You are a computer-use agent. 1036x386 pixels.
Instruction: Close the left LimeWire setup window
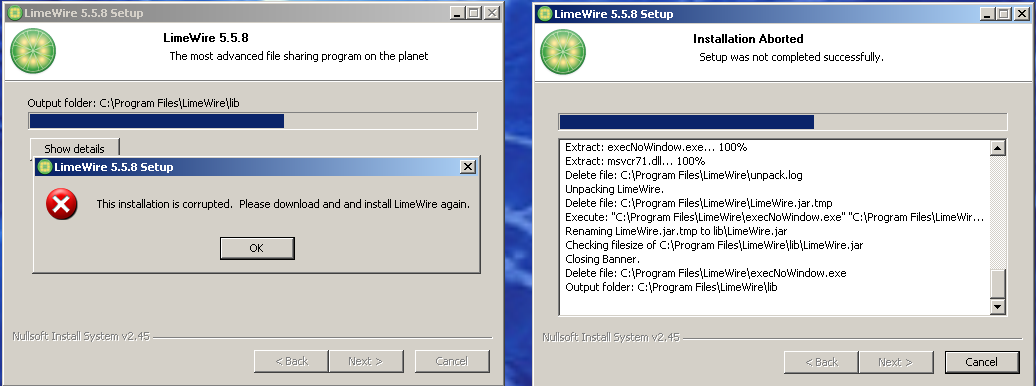tap(492, 13)
